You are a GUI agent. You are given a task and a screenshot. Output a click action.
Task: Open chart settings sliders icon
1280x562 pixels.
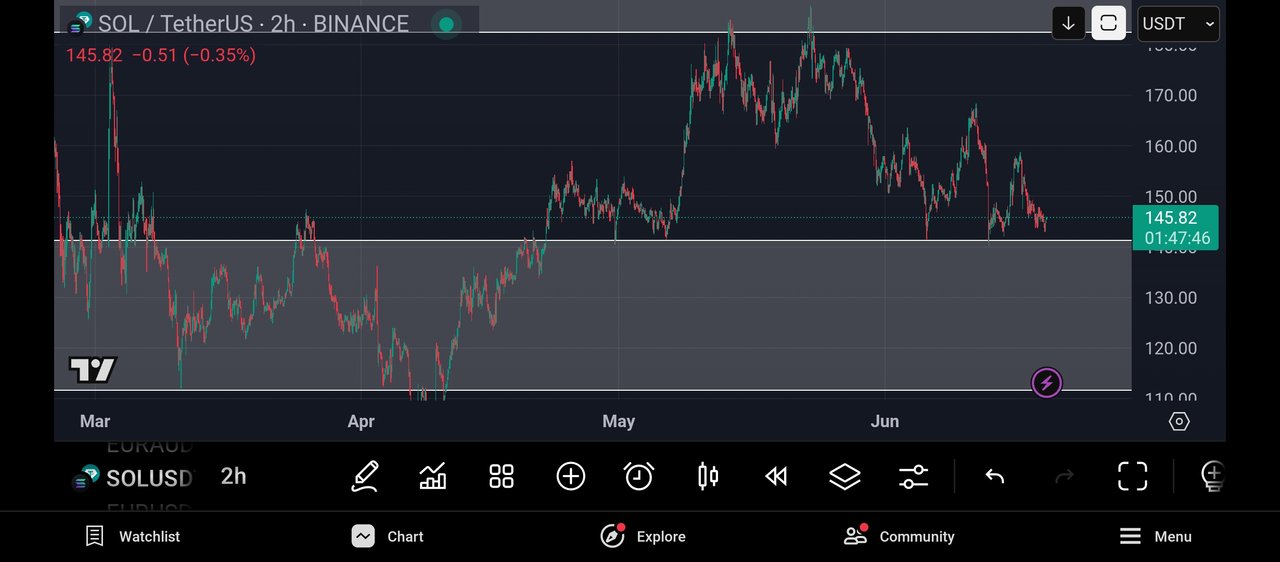point(913,476)
